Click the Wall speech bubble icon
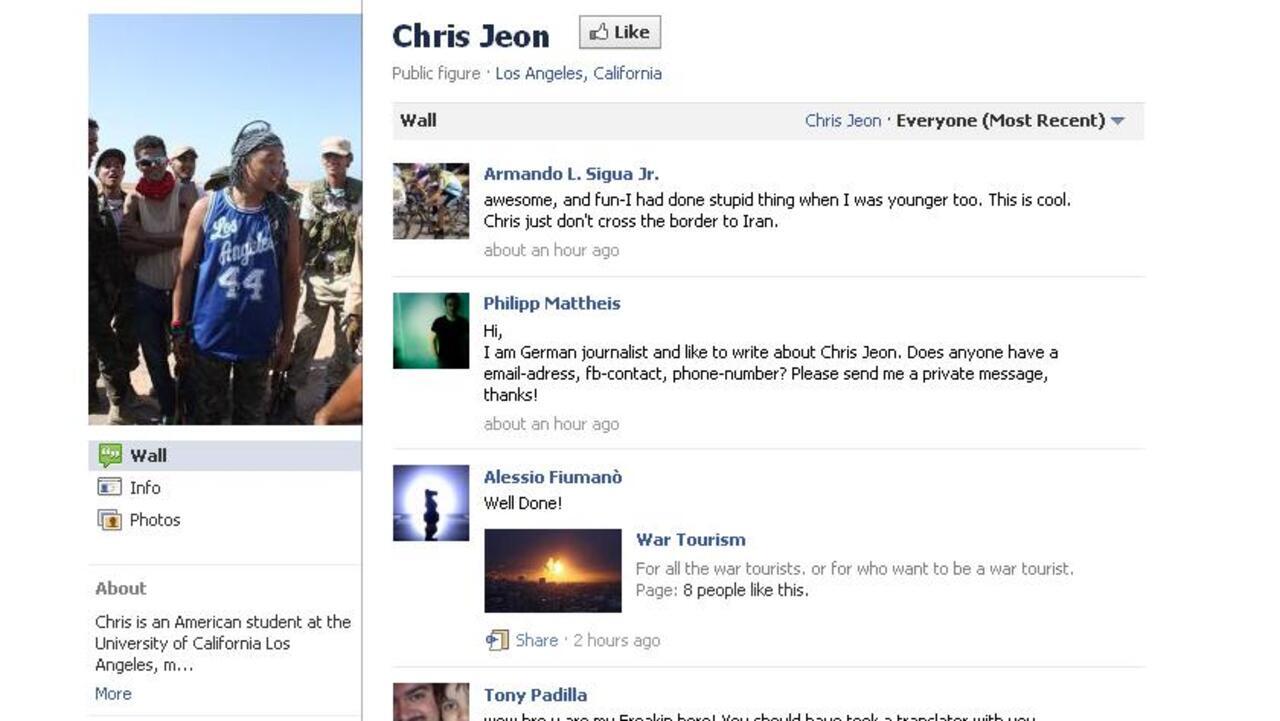 click(110, 455)
